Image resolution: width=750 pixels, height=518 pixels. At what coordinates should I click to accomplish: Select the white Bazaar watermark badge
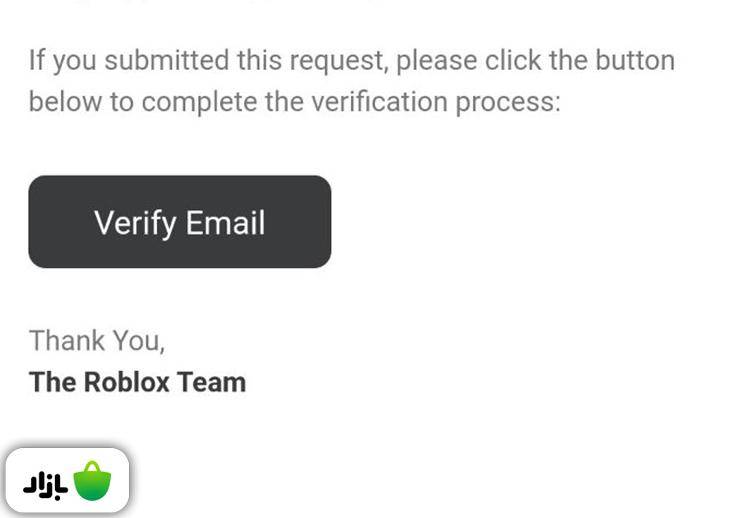(67, 481)
